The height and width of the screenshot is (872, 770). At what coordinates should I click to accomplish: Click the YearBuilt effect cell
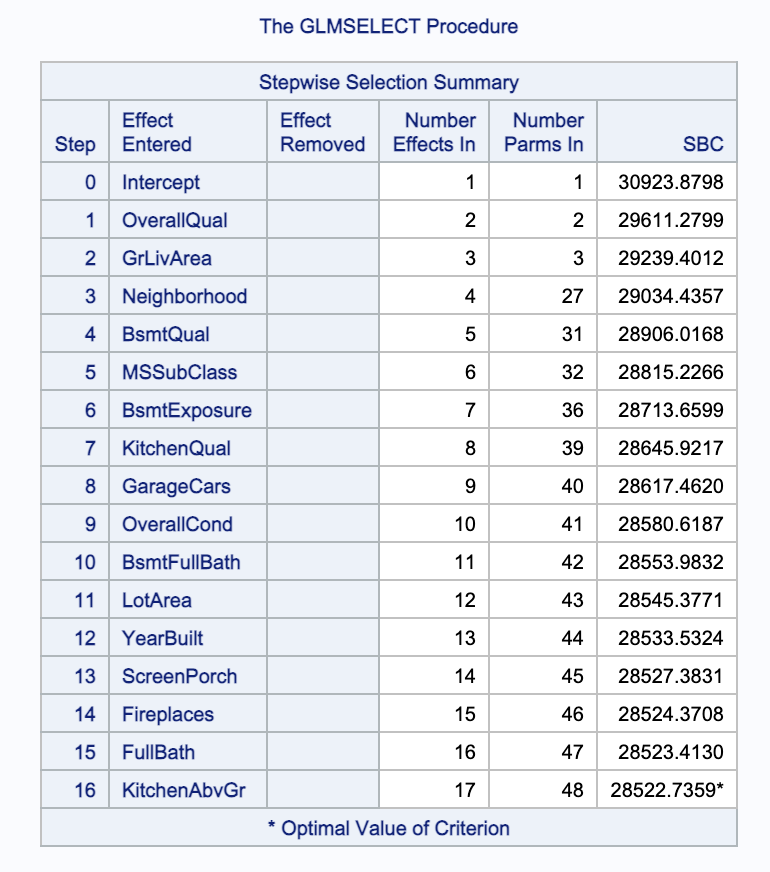pos(163,638)
